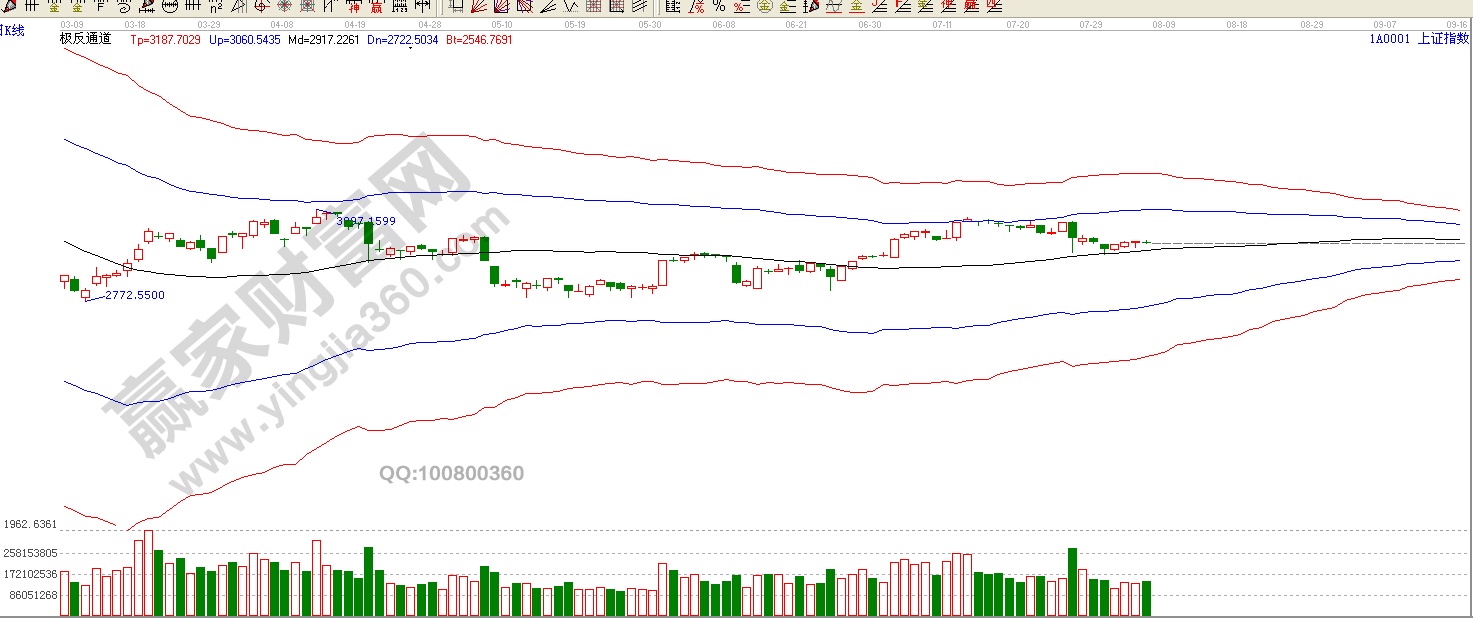Click the 05-10 date on timeline
Screen dimensions: 1473x618
(502, 23)
